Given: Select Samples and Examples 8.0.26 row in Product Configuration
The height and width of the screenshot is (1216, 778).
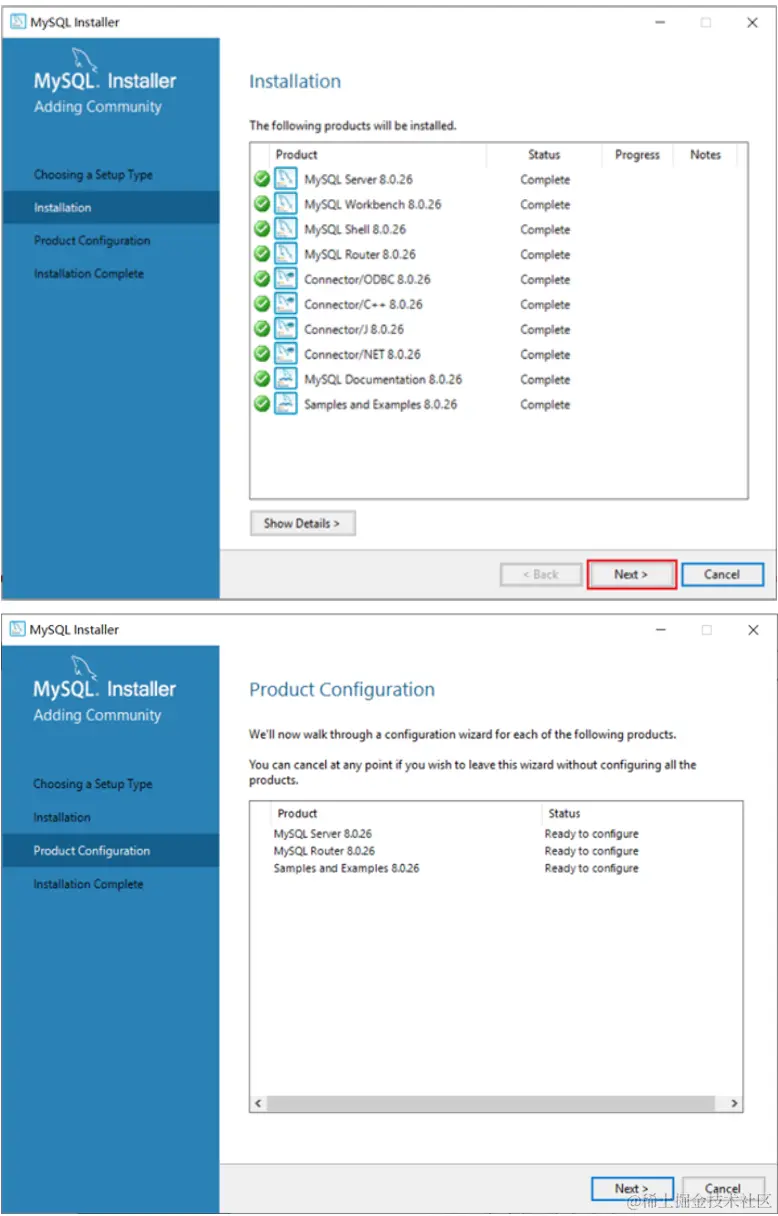Looking at the screenshot, I should 496,868.
